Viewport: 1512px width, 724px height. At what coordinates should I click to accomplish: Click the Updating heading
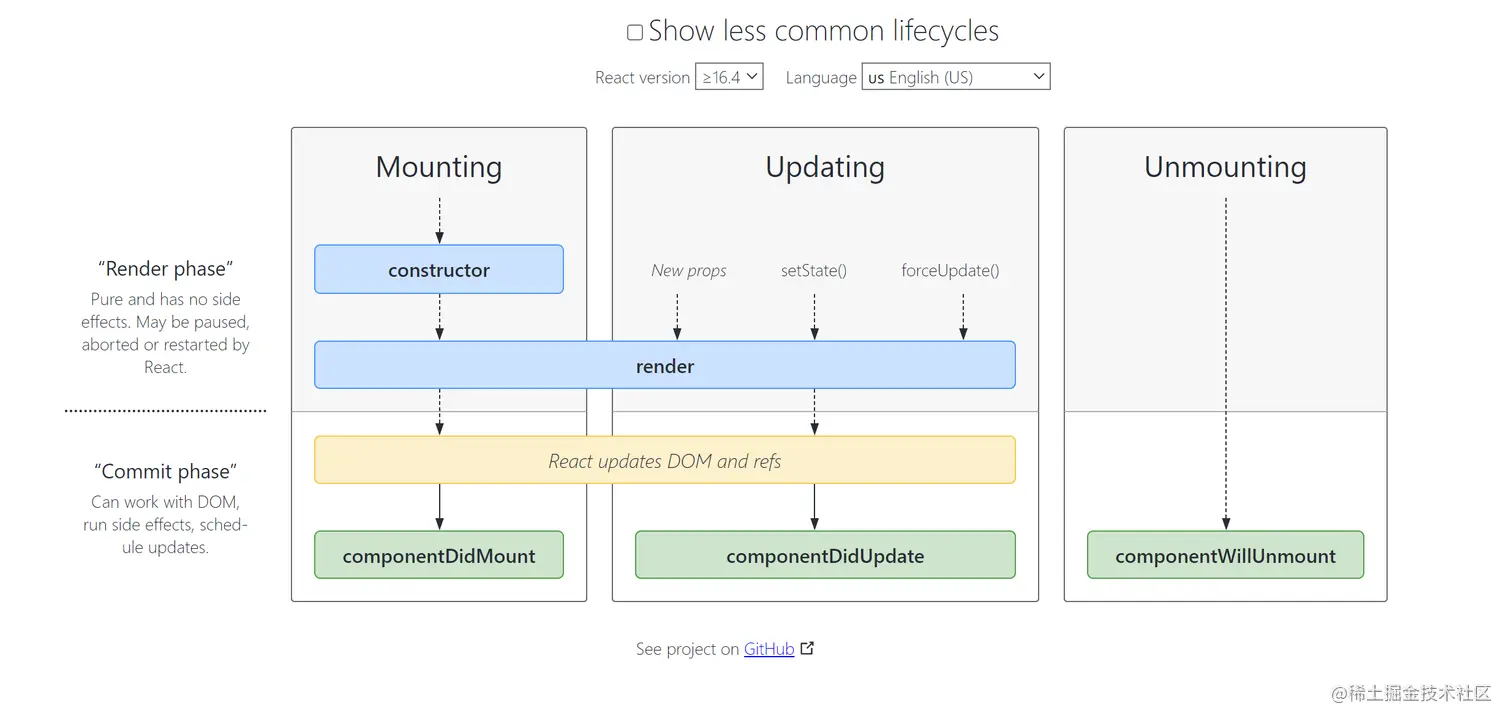[x=825, y=167]
